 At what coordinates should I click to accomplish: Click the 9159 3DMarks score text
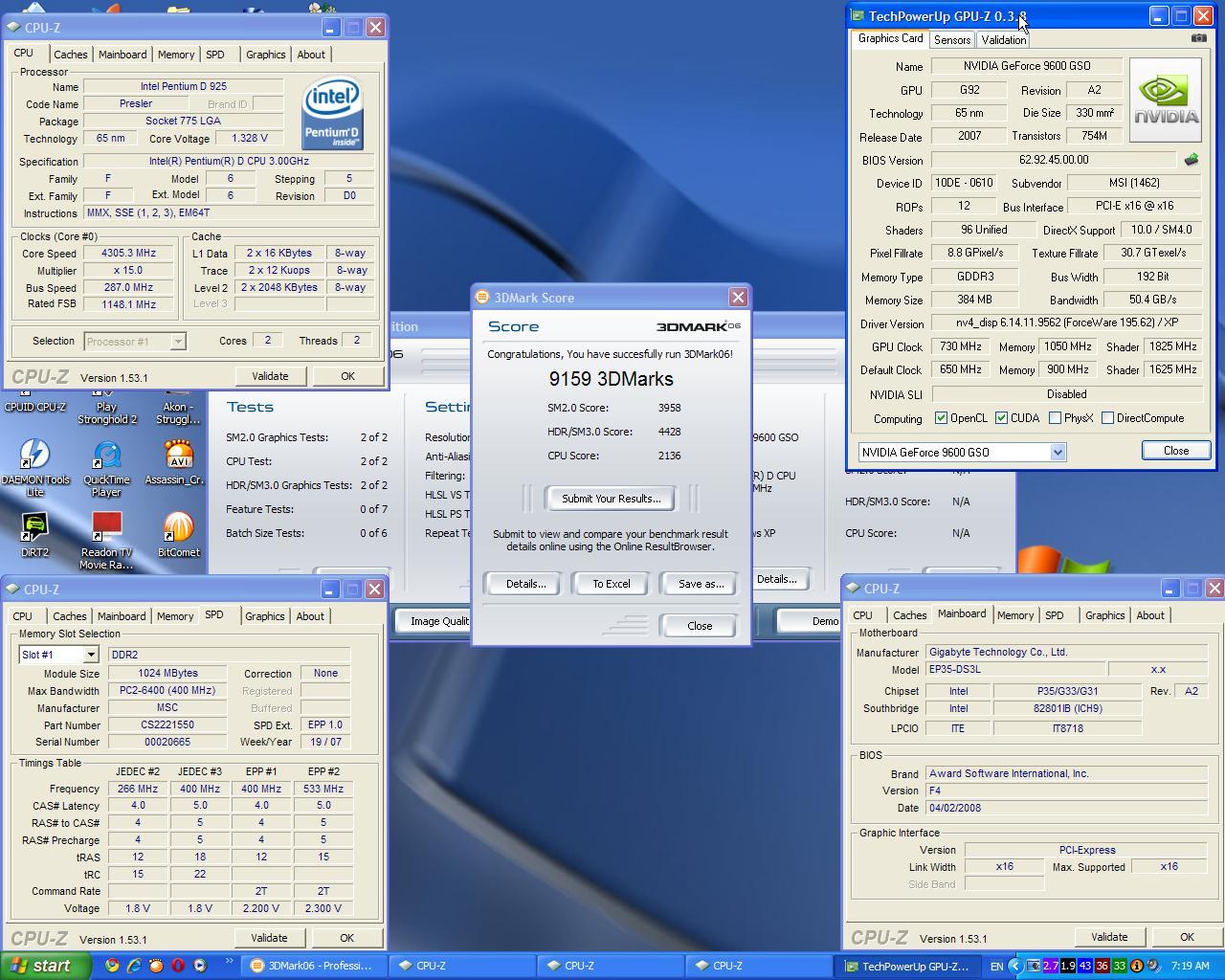(611, 379)
